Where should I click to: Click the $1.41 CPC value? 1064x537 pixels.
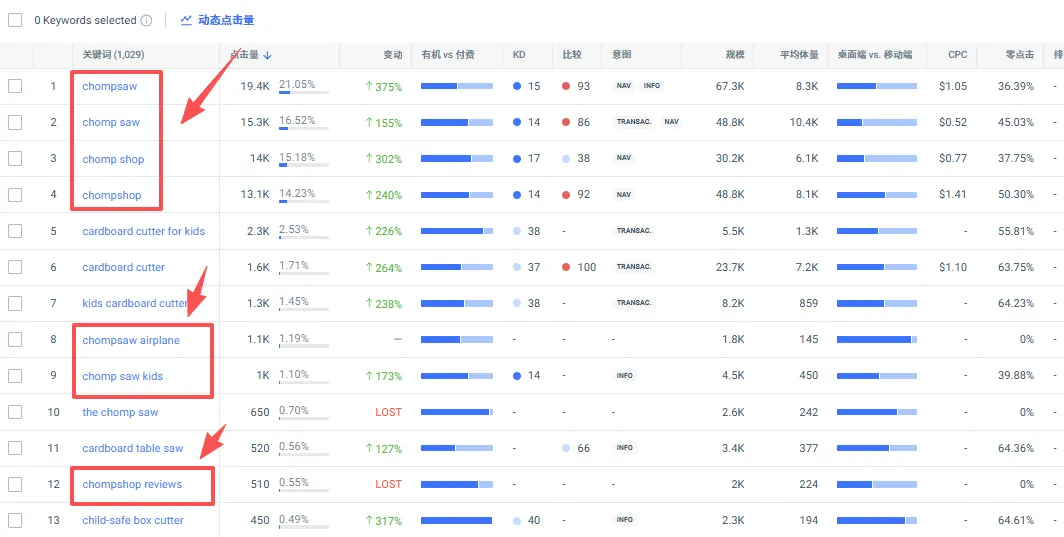pos(953,195)
